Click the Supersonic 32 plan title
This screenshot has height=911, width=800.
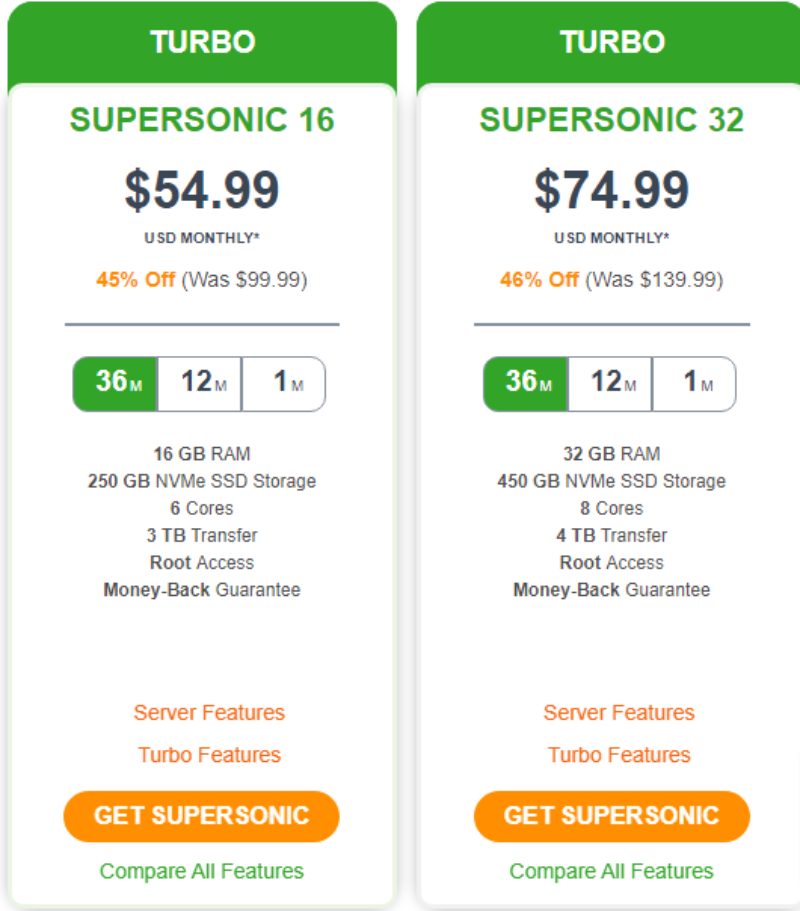[x=611, y=120]
